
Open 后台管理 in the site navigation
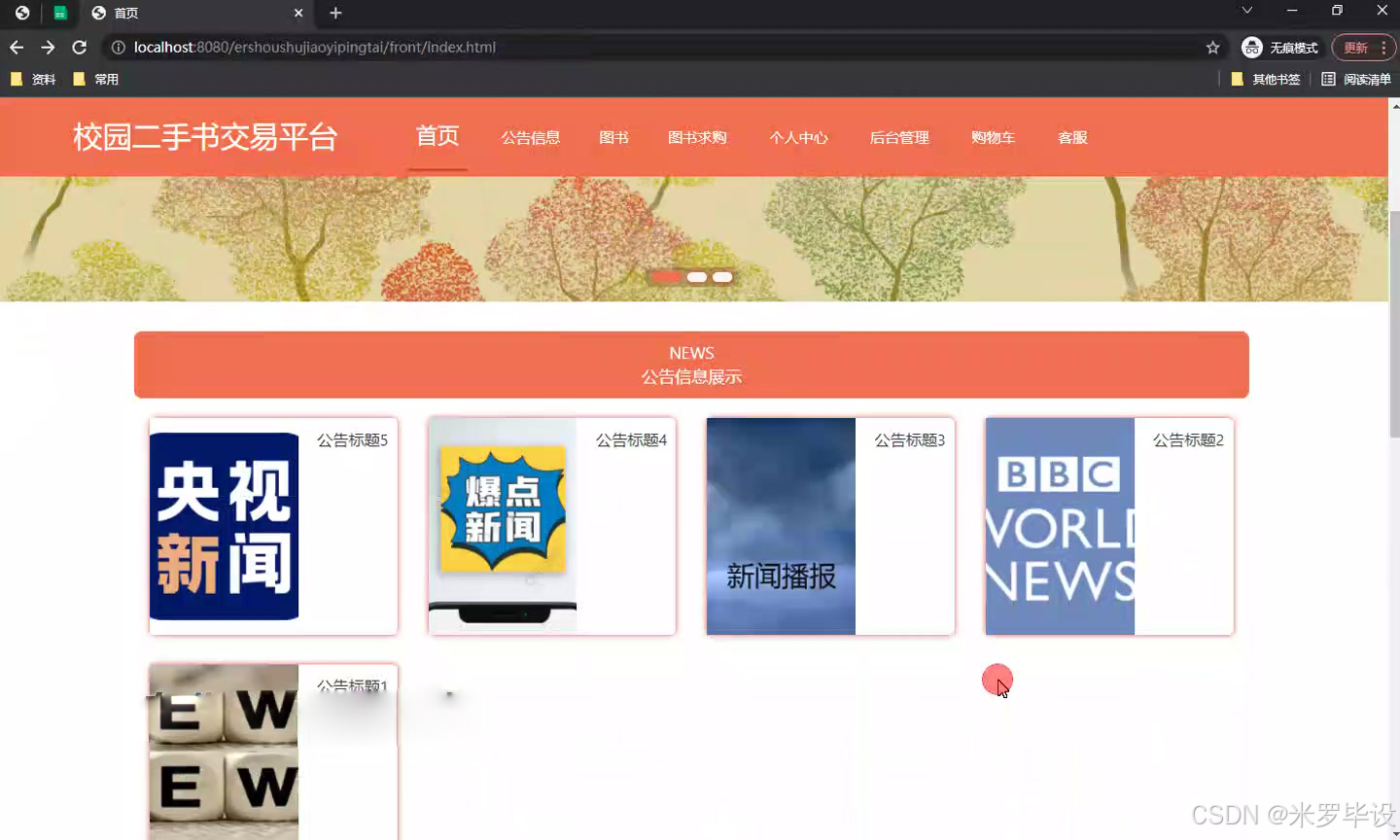(899, 137)
